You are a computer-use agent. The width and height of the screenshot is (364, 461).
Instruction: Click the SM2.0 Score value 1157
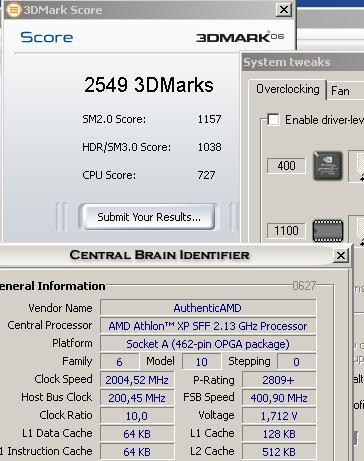point(209,119)
